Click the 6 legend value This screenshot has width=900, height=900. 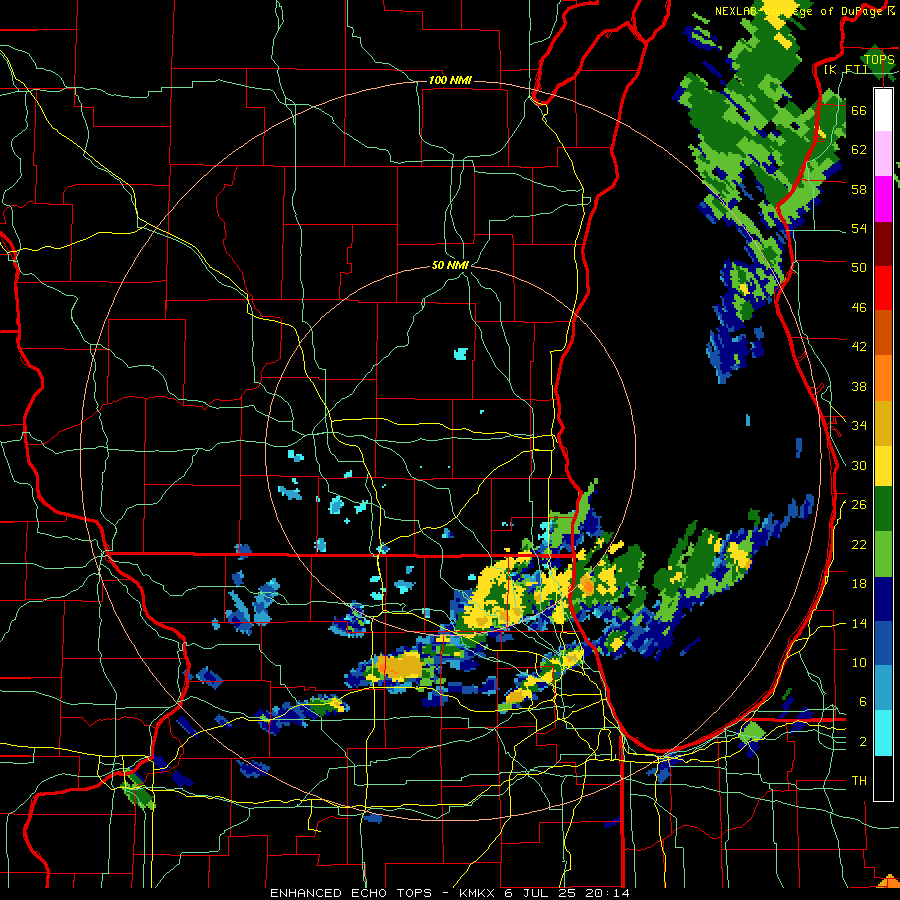862,701
